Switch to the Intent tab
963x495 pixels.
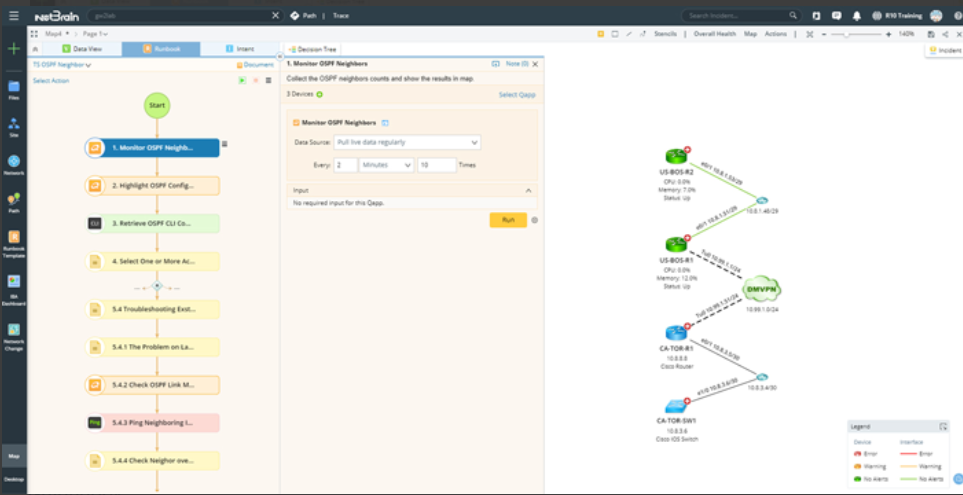pos(240,49)
